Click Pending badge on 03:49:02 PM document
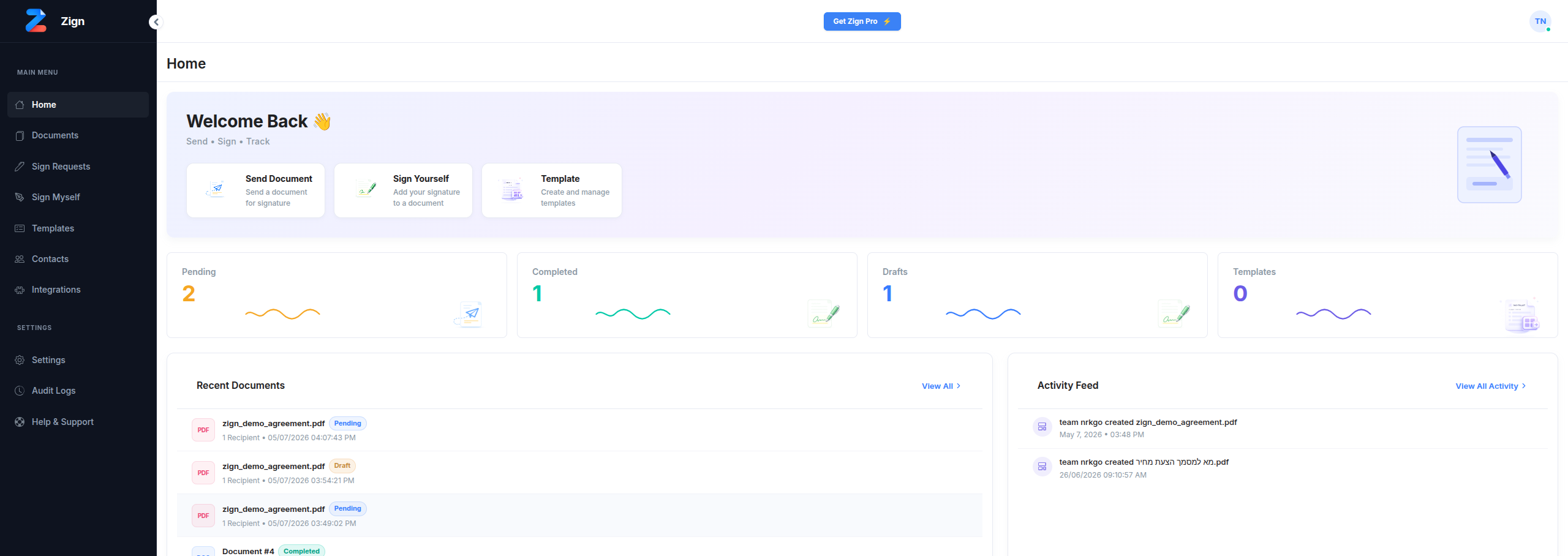This screenshot has width=1568, height=556. point(348,508)
